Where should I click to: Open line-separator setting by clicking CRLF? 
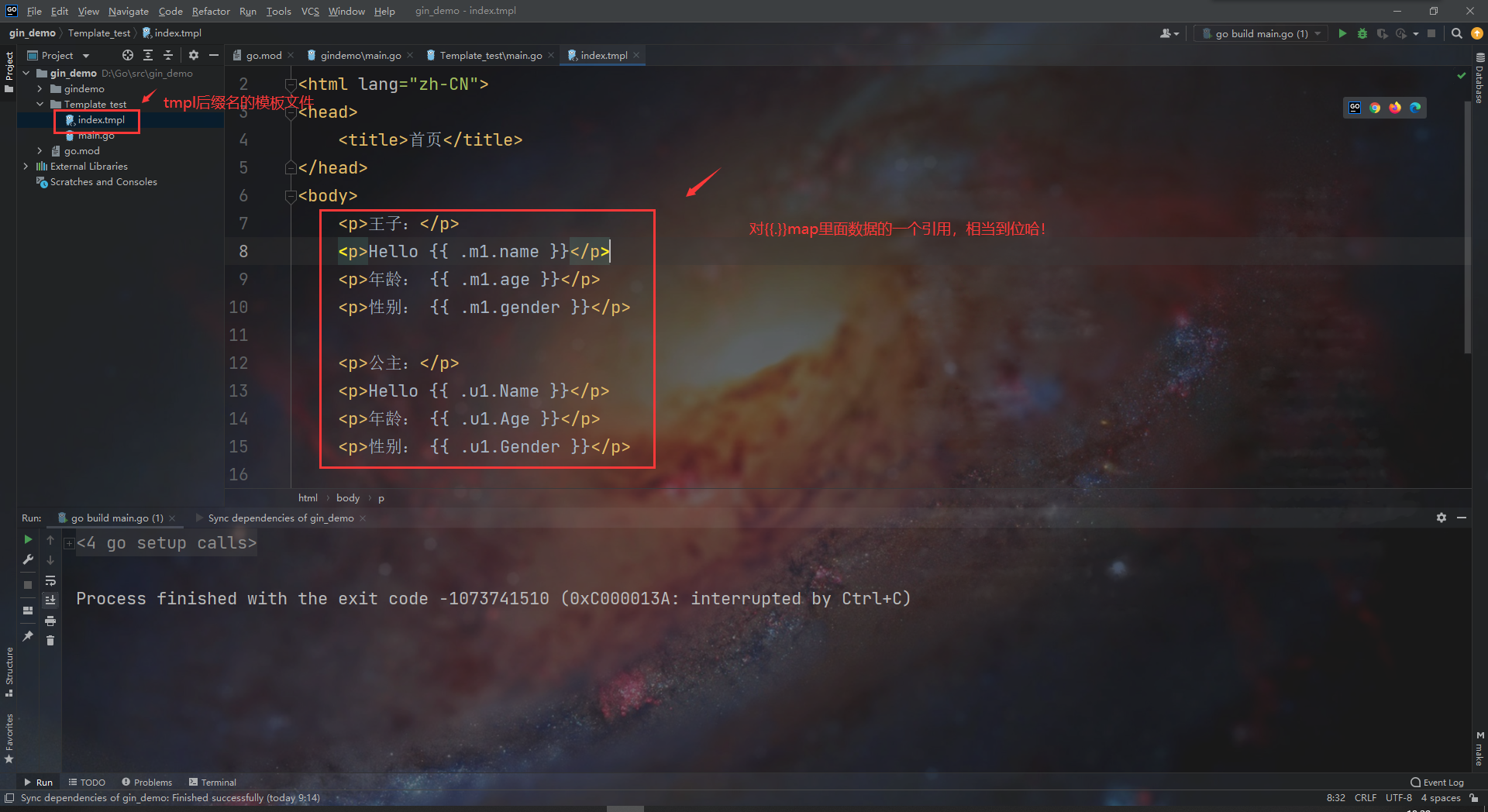pyautogui.click(x=1365, y=797)
